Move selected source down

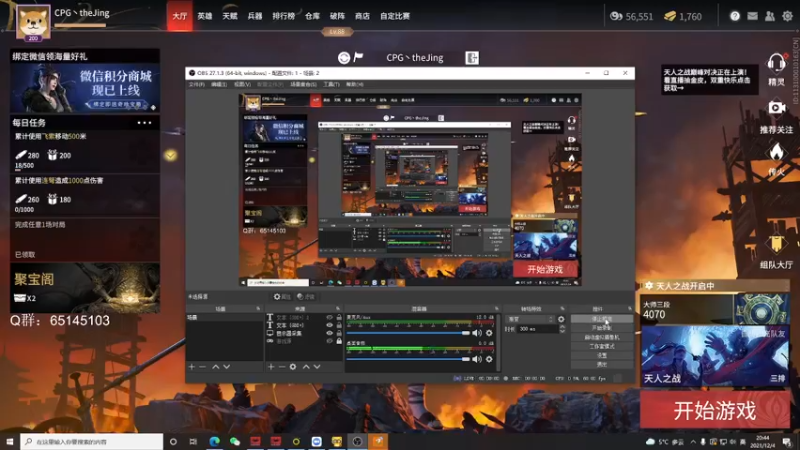click(317, 367)
